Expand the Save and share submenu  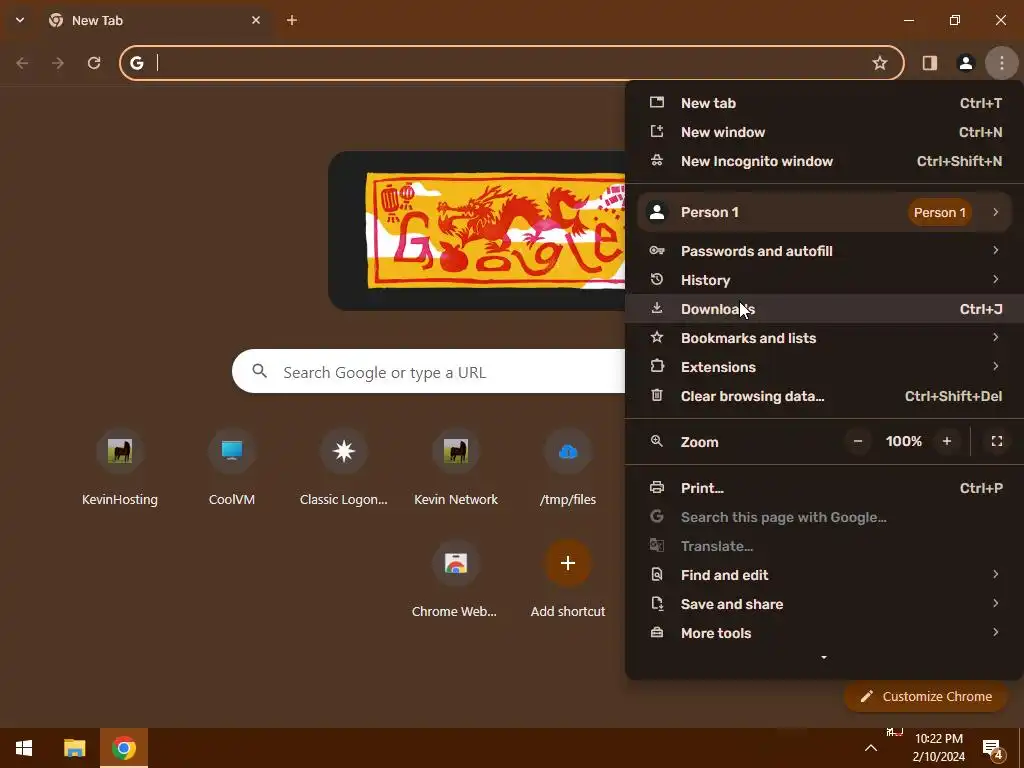point(824,604)
